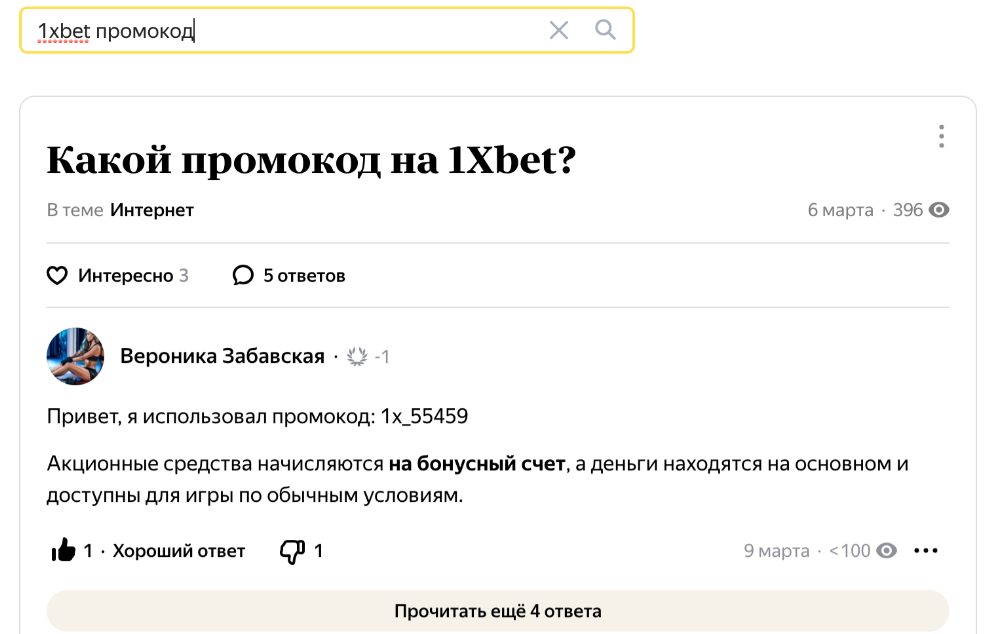Click the author name Вероника Забавская
Viewport: 990px width, 634px height.
(x=222, y=356)
